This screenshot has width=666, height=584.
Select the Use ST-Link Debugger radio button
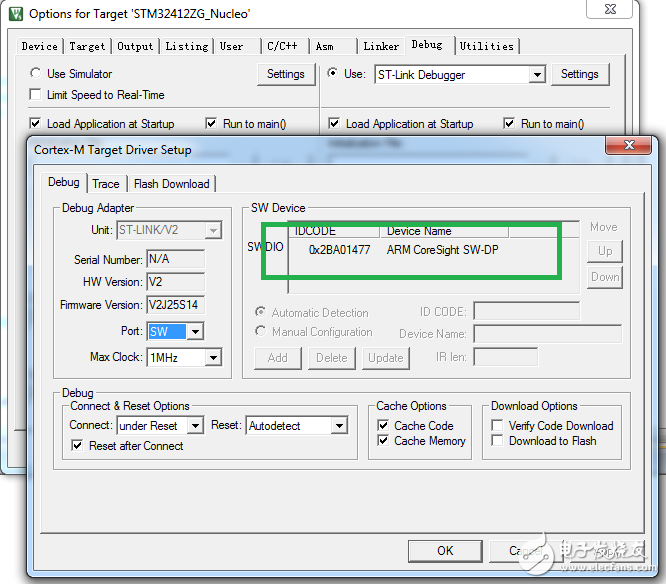pos(333,73)
